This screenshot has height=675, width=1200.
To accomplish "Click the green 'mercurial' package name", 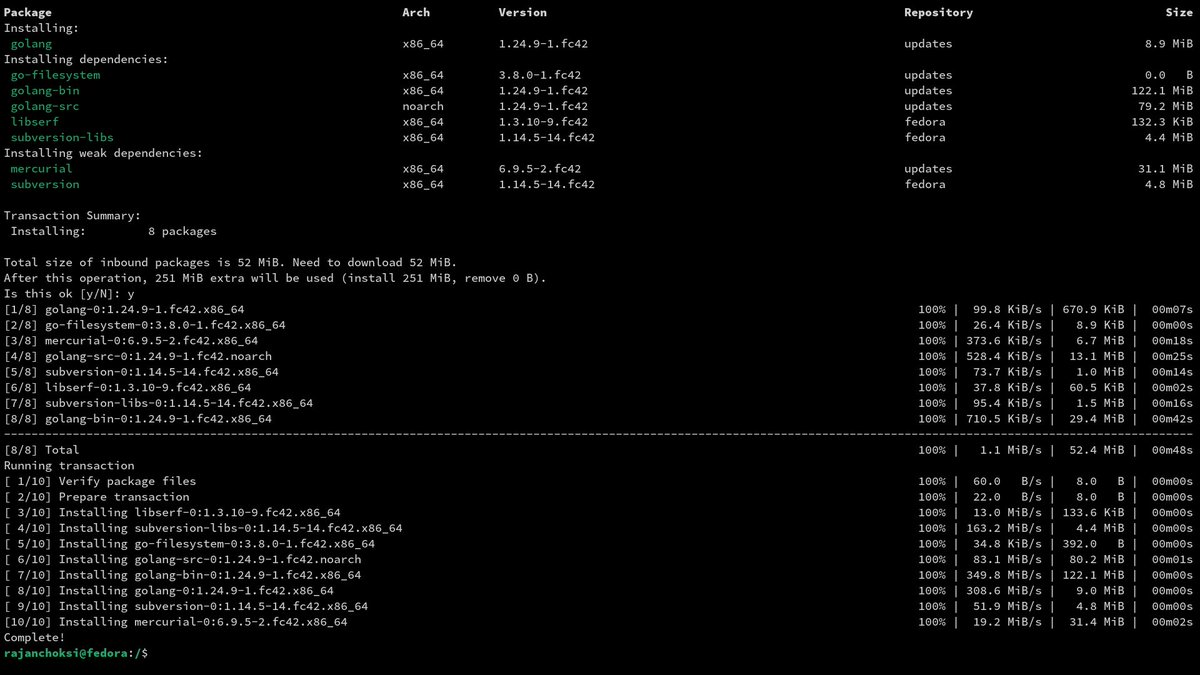I will [x=42, y=169].
